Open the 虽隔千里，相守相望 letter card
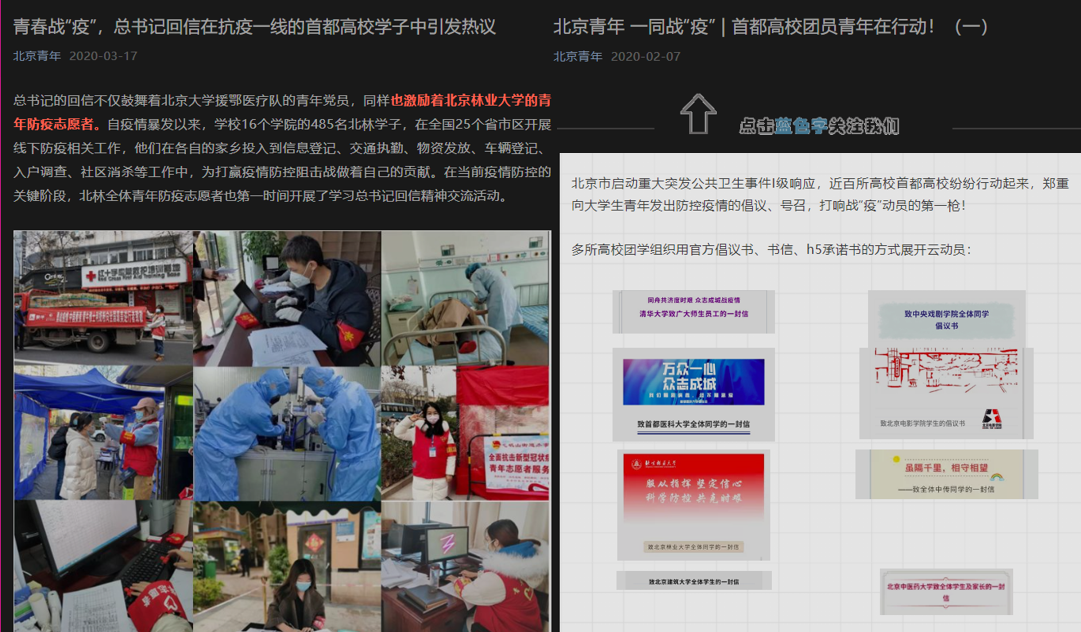Viewport: 1081px width, 632px height. (x=947, y=474)
